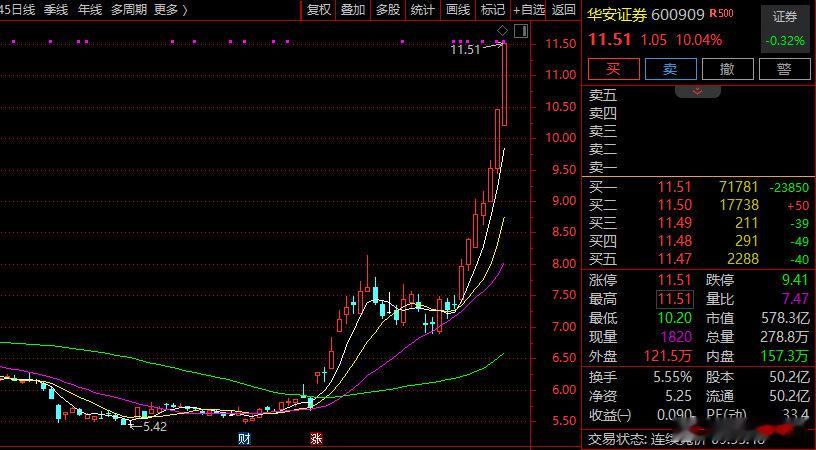Viewport: 816px width, 450px height.
Task: Click the 内盘 value 157.3万
Action: [786, 356]
